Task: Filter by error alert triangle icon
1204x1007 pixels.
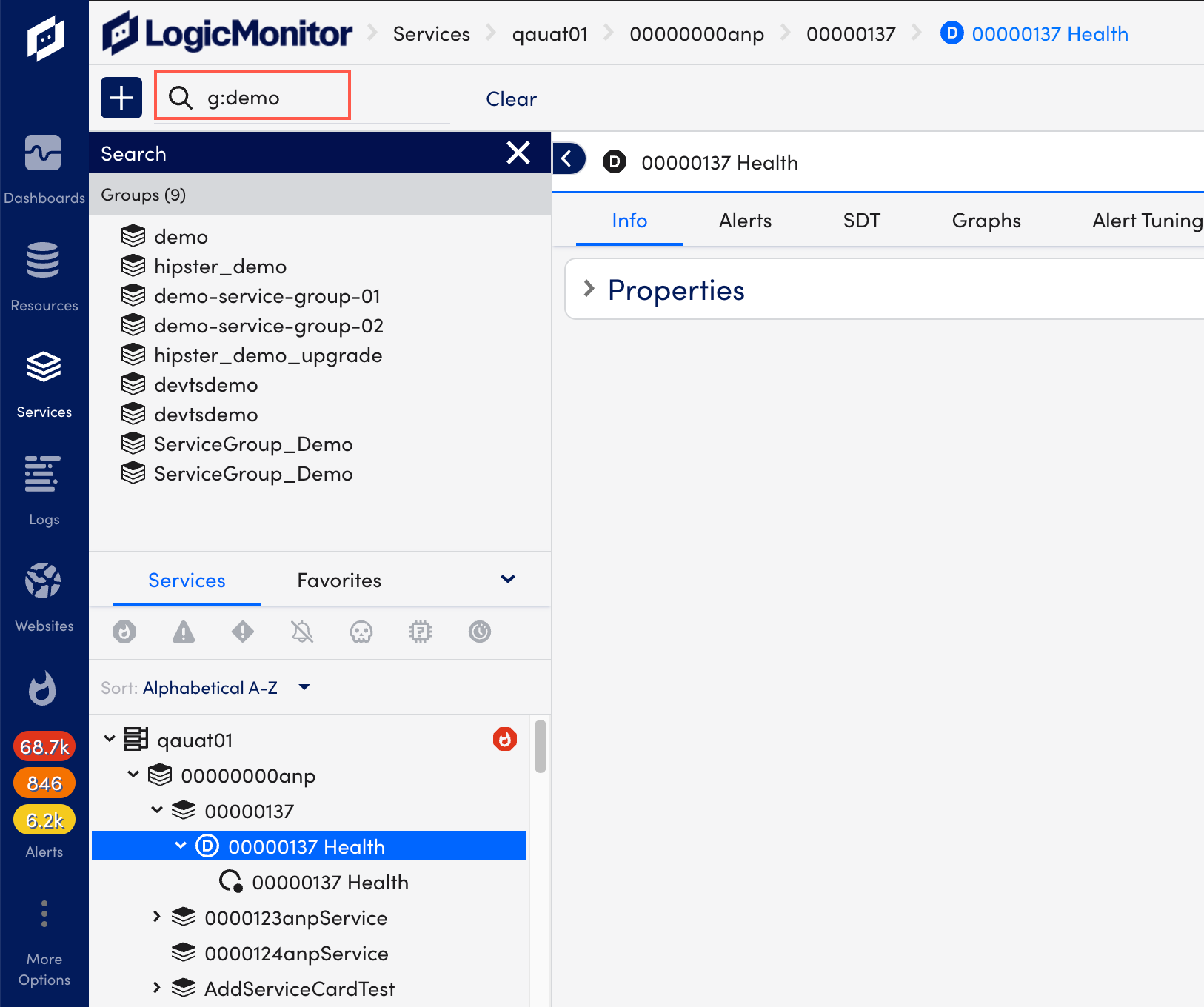Action: 184,632
